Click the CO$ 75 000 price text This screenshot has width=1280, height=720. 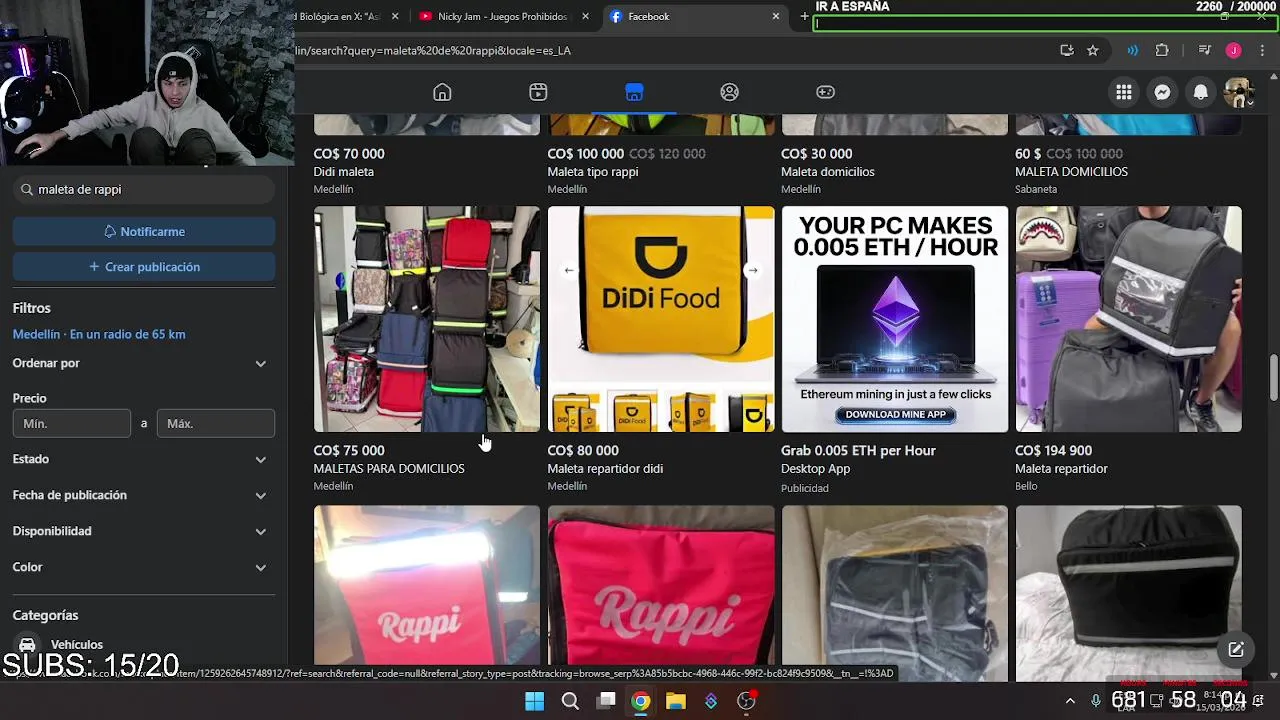click(x=349, y=451)
